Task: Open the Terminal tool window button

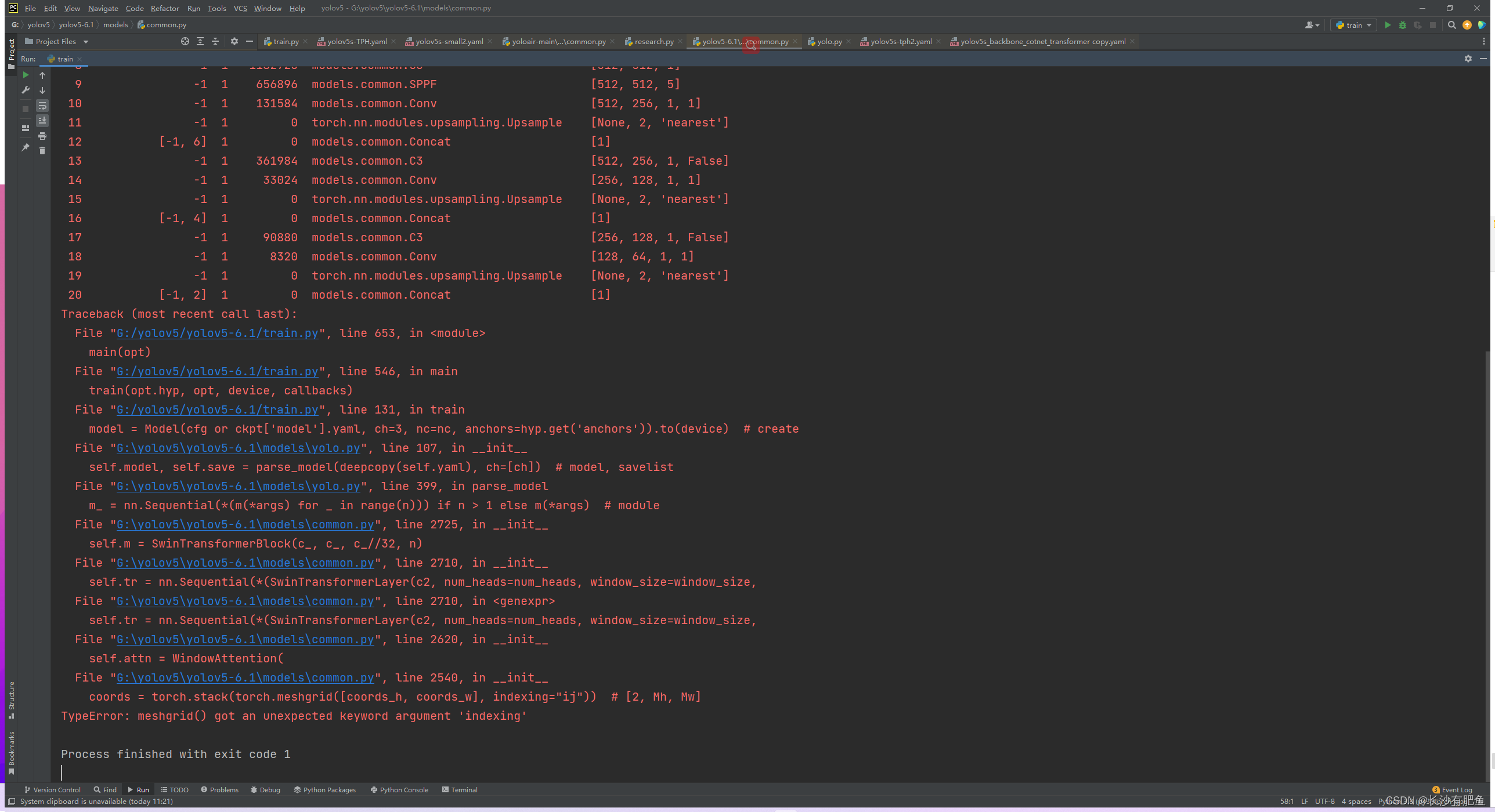Action: click(x=460, y=789)
